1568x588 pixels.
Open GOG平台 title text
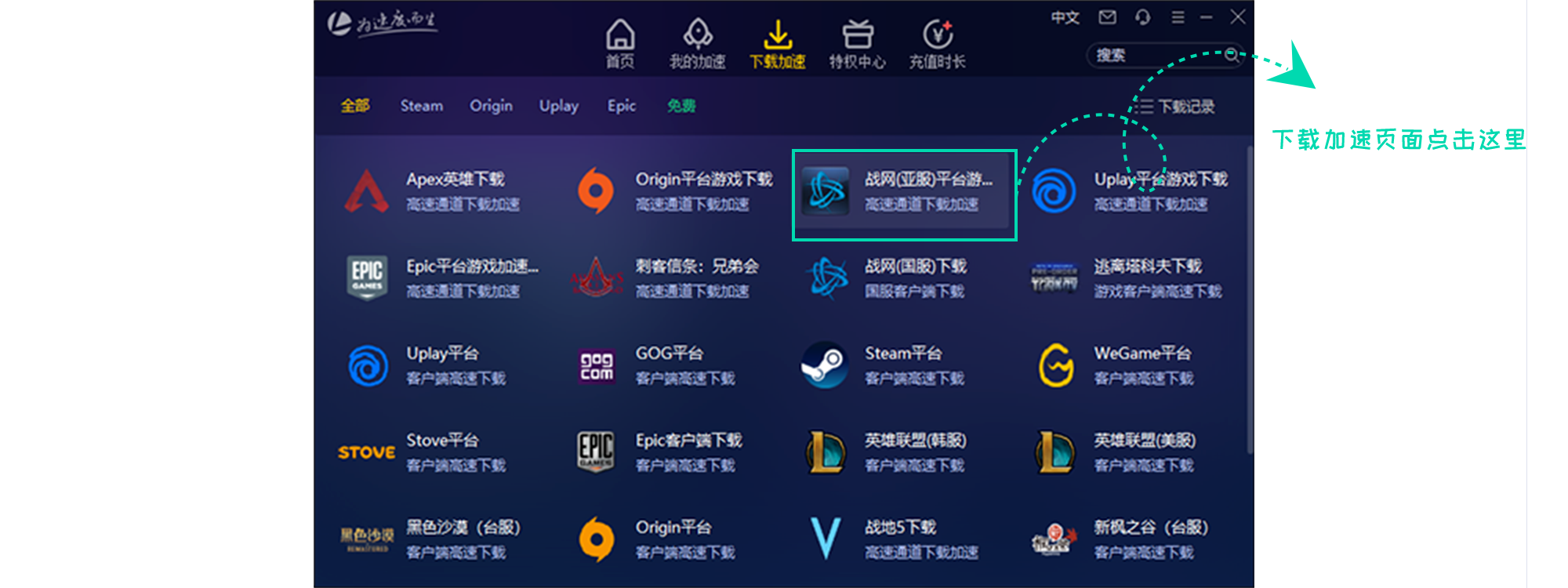tap(669, 353)
